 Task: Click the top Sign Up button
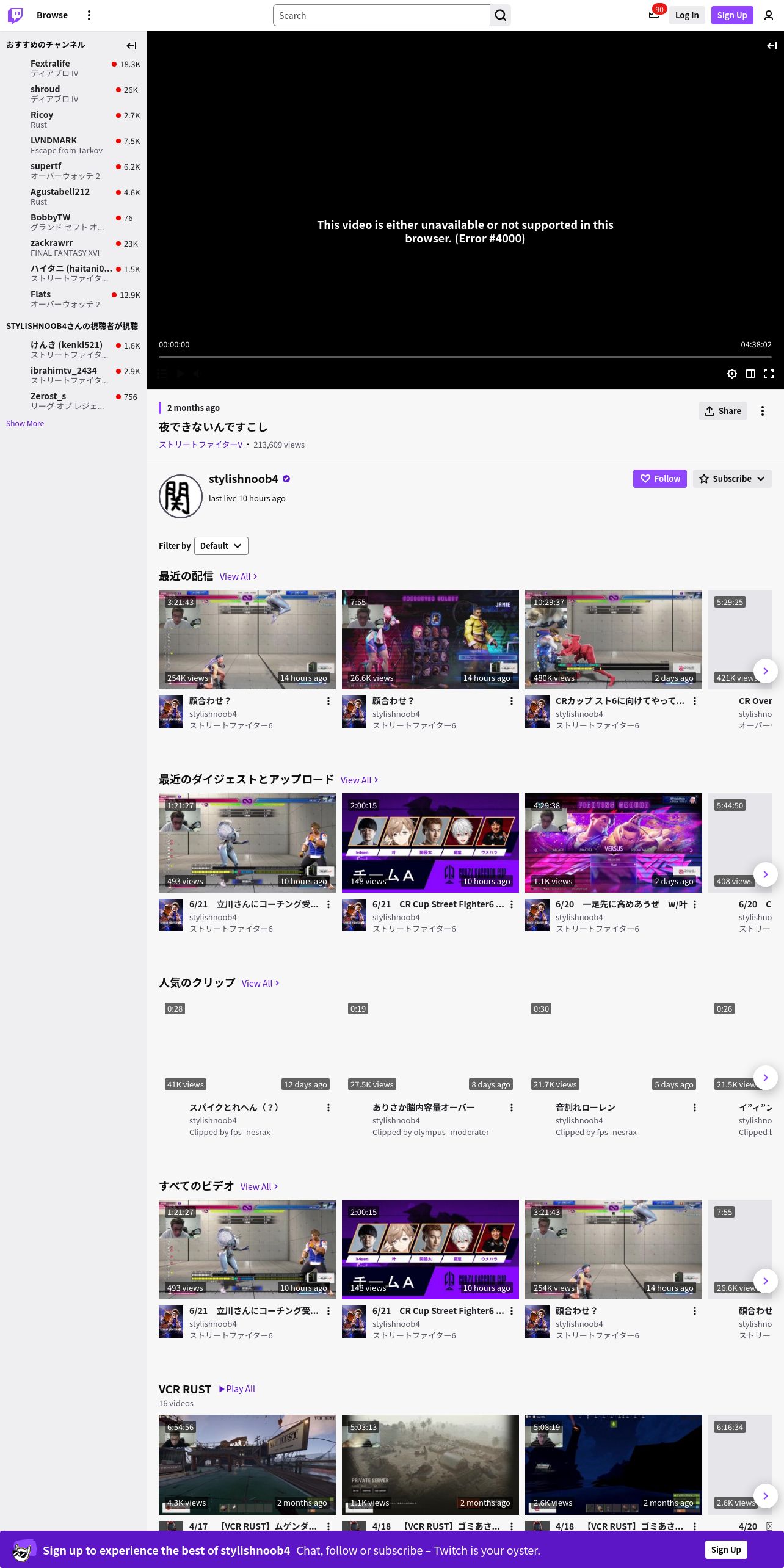click(x=732, y=15)
